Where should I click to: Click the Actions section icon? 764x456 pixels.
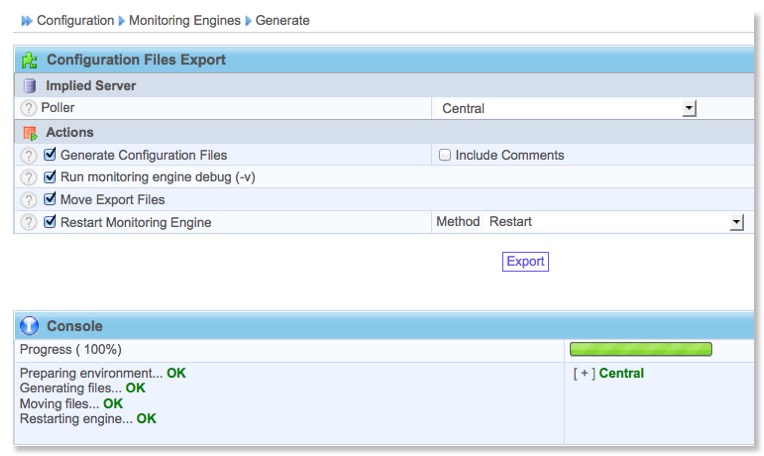click(30, 132)
